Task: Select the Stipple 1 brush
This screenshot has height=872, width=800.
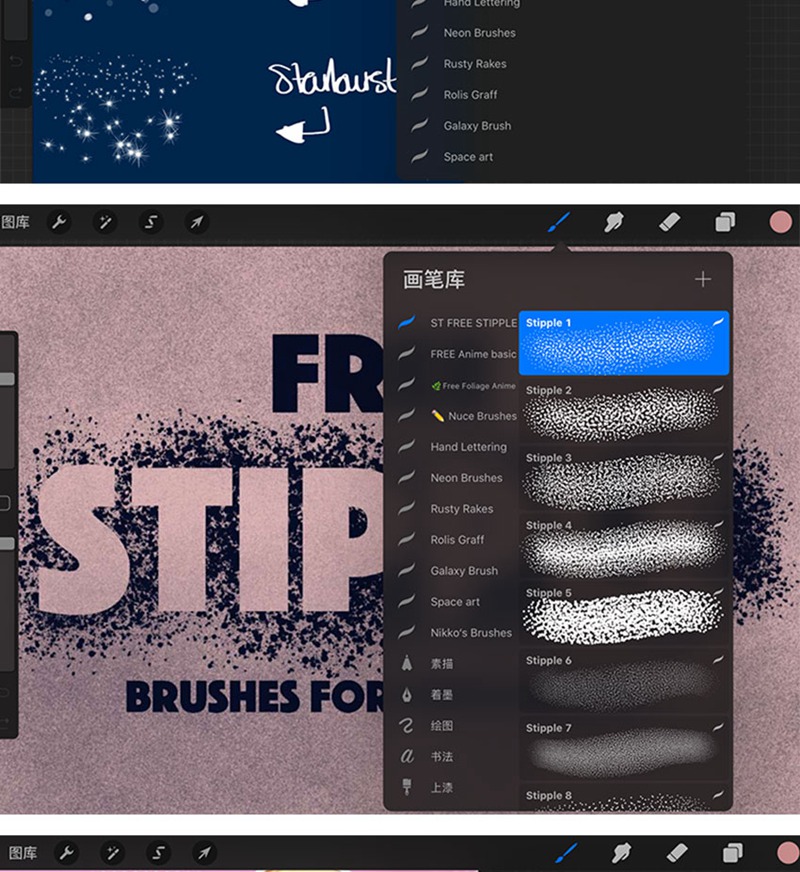Action: (x=624, y=343)
